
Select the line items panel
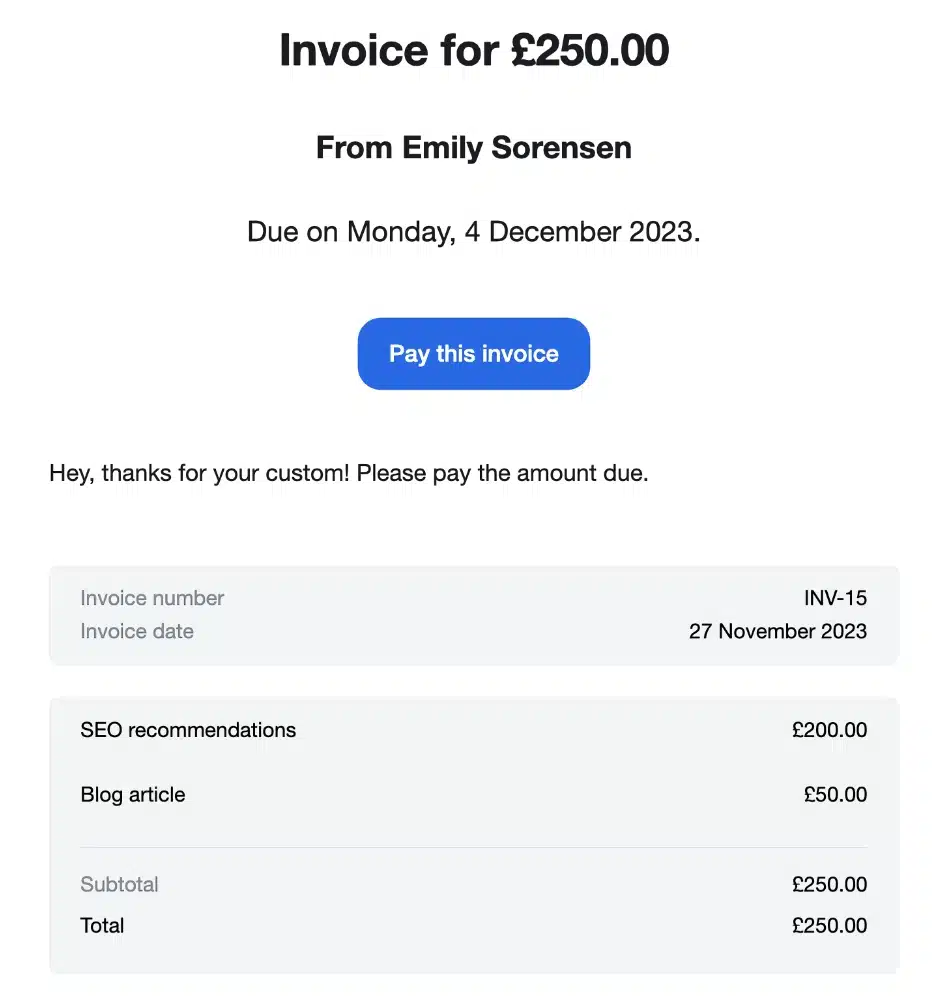pos(473,827)
